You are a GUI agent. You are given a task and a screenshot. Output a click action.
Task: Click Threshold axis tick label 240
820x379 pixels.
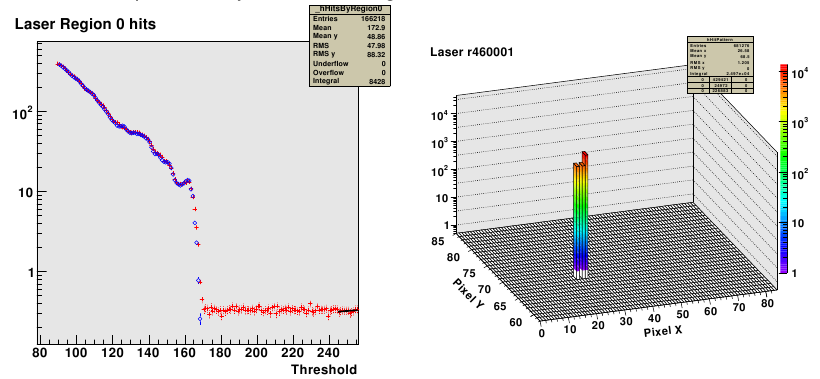(x=329, y=352)
